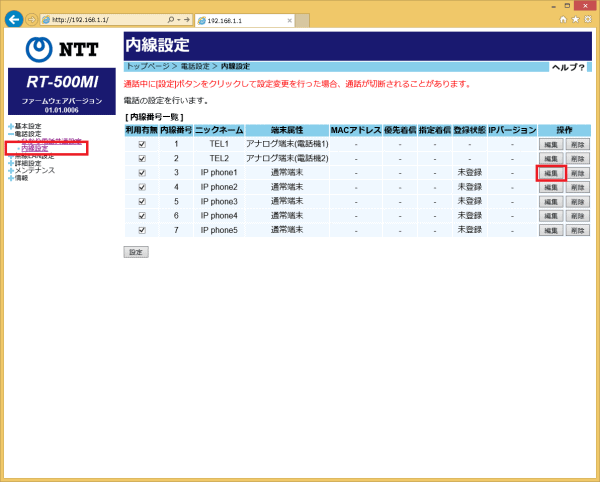Expand the メンテナンス plus icon

tap(11, 171)
